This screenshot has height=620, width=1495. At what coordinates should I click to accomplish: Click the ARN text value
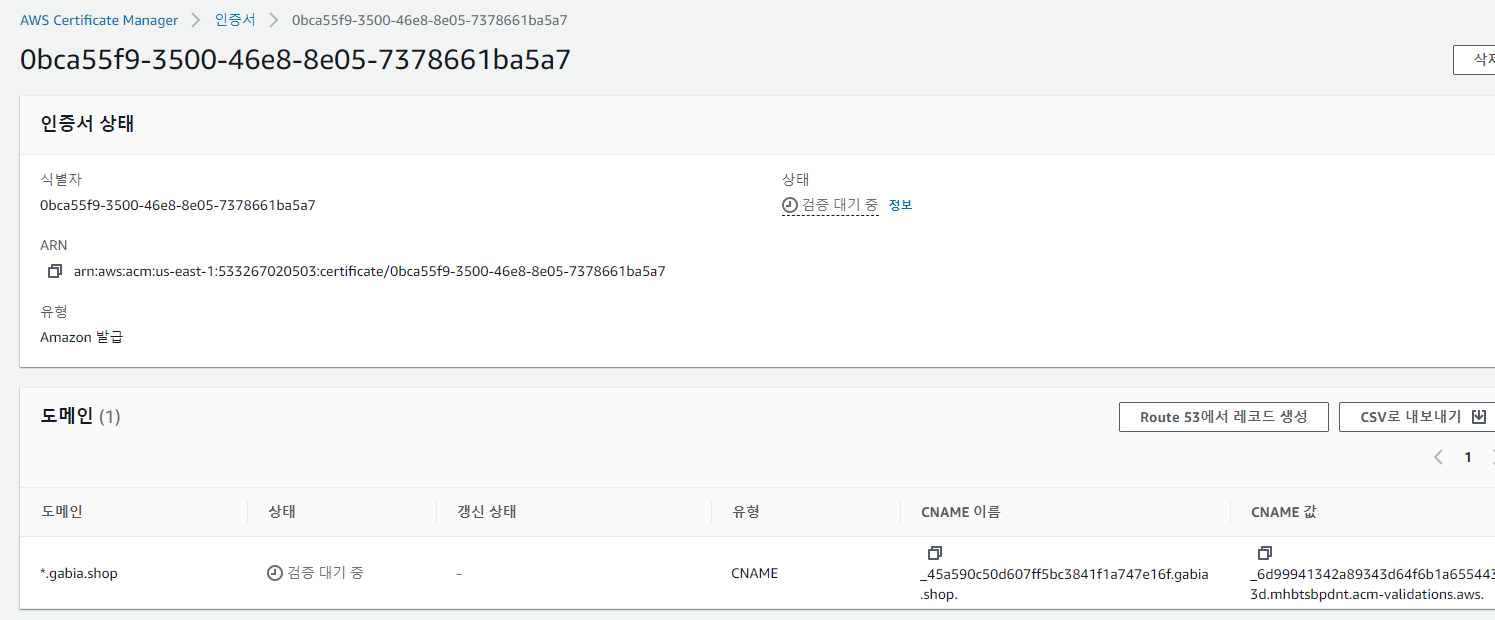coord(370,271)
